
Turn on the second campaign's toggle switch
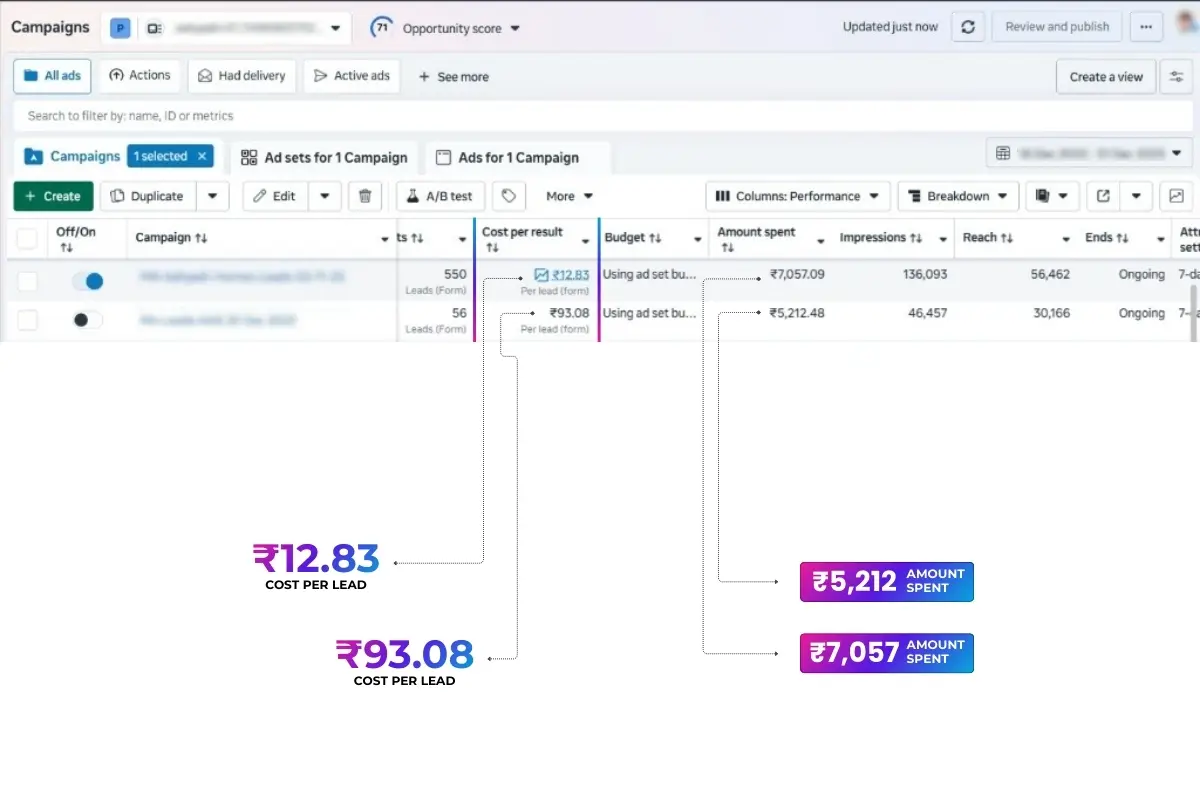88,320
